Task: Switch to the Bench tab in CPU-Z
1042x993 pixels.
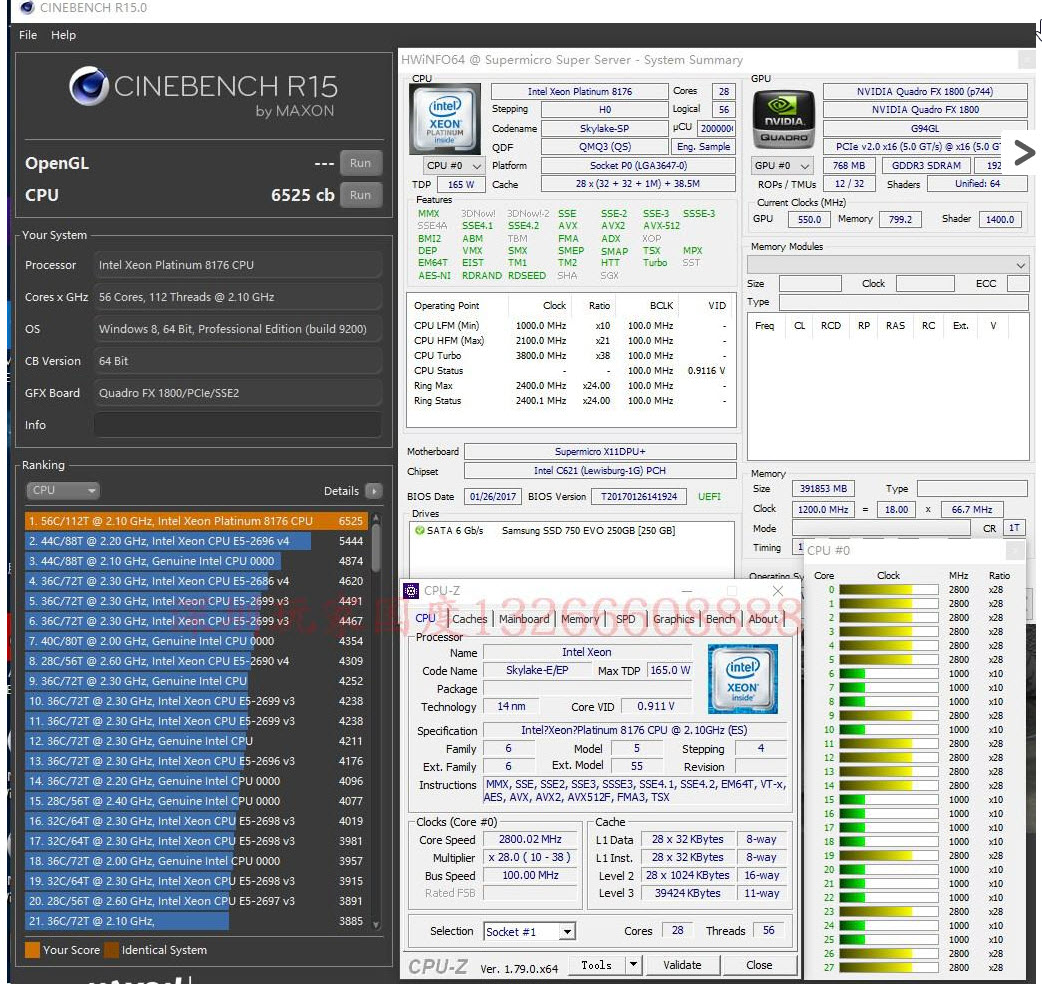Action: point(721,619)
